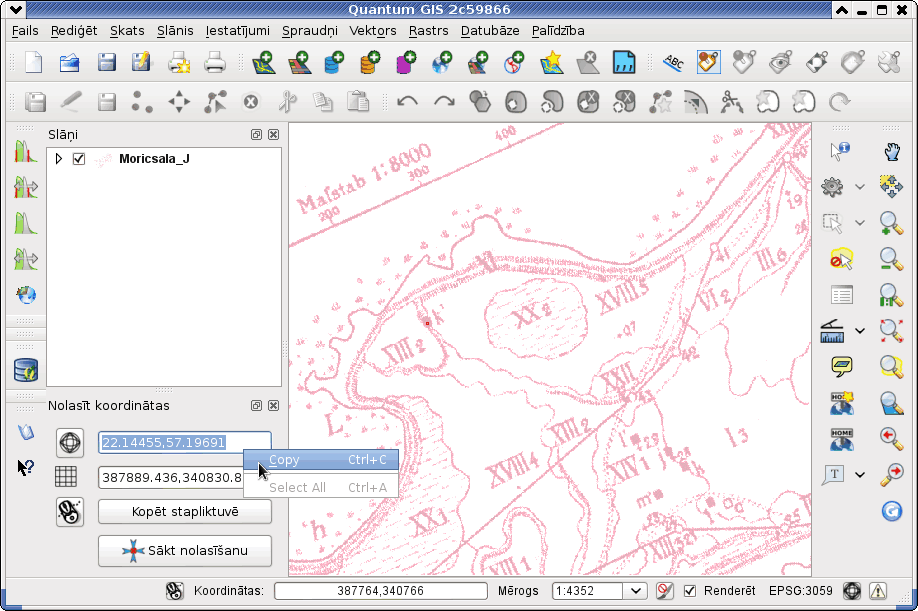Click the New Bookmark icon
Image resolution: width=918 pixels, height=611 pixels.
pos(841,403)
